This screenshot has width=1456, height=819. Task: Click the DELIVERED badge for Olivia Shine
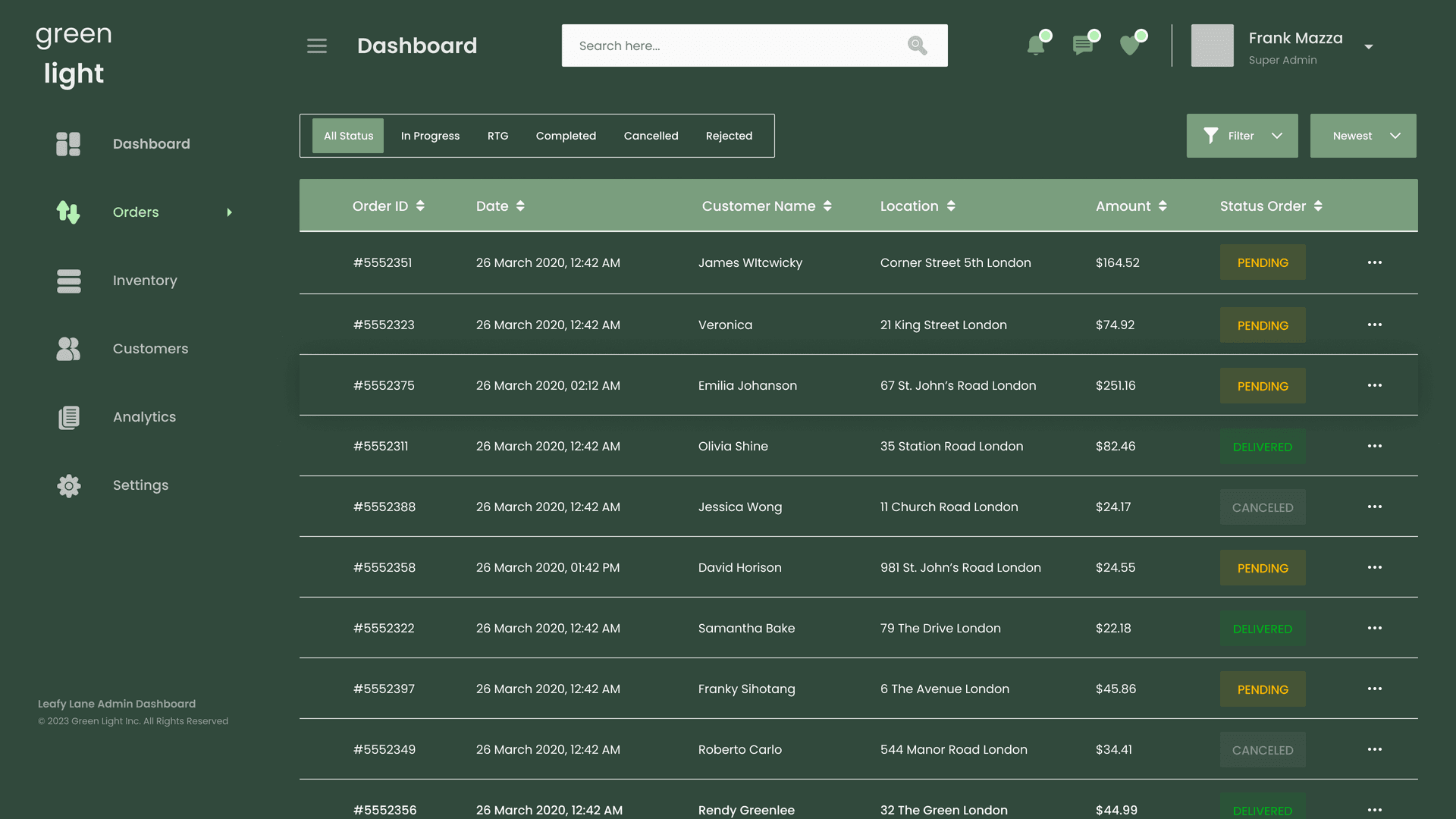pyautogui.click(x=1262, y=447)
